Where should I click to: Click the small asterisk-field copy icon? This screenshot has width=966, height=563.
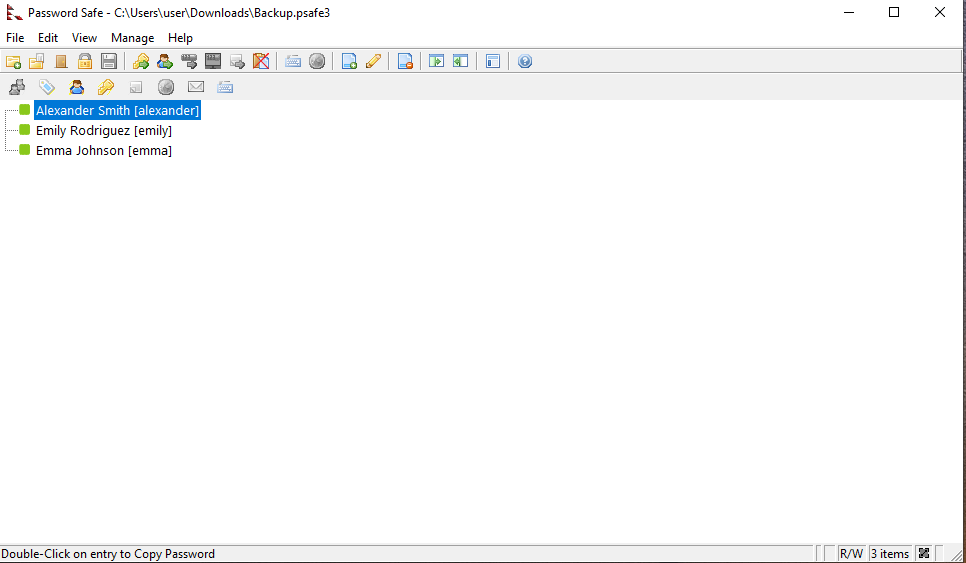click(x=189, y=62)
